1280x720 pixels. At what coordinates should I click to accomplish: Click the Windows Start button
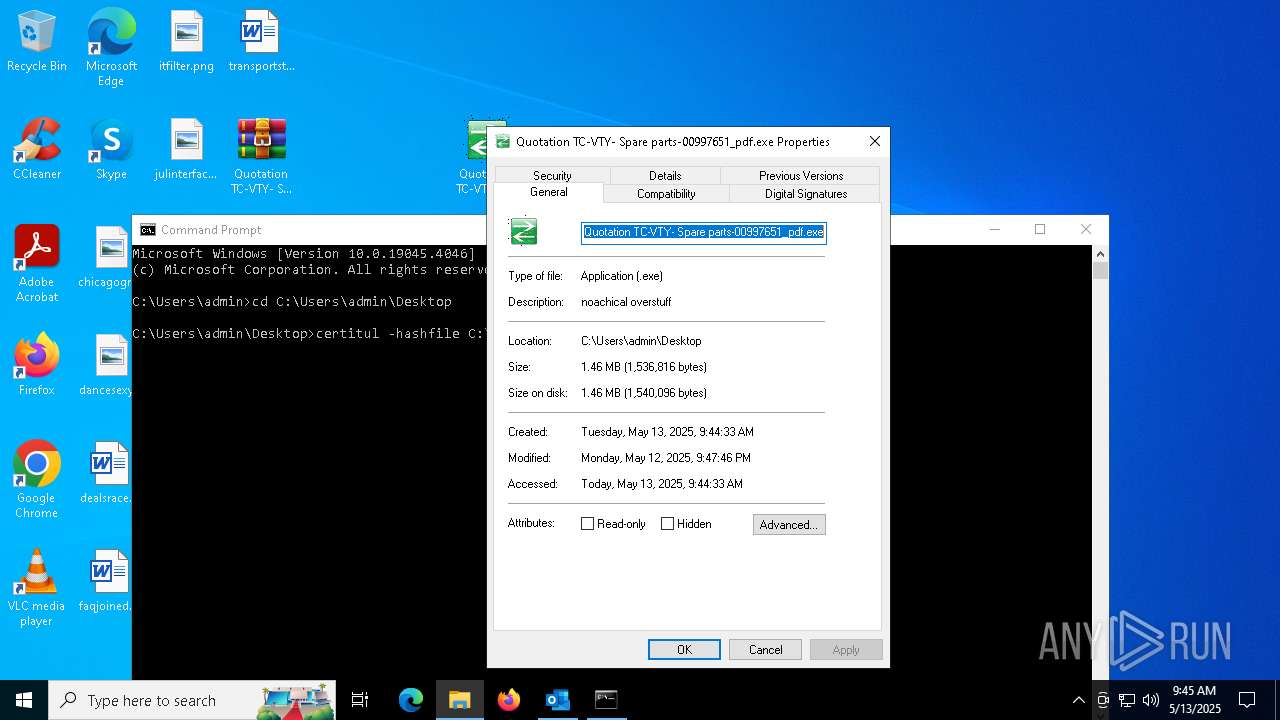[x=24, y=700]
